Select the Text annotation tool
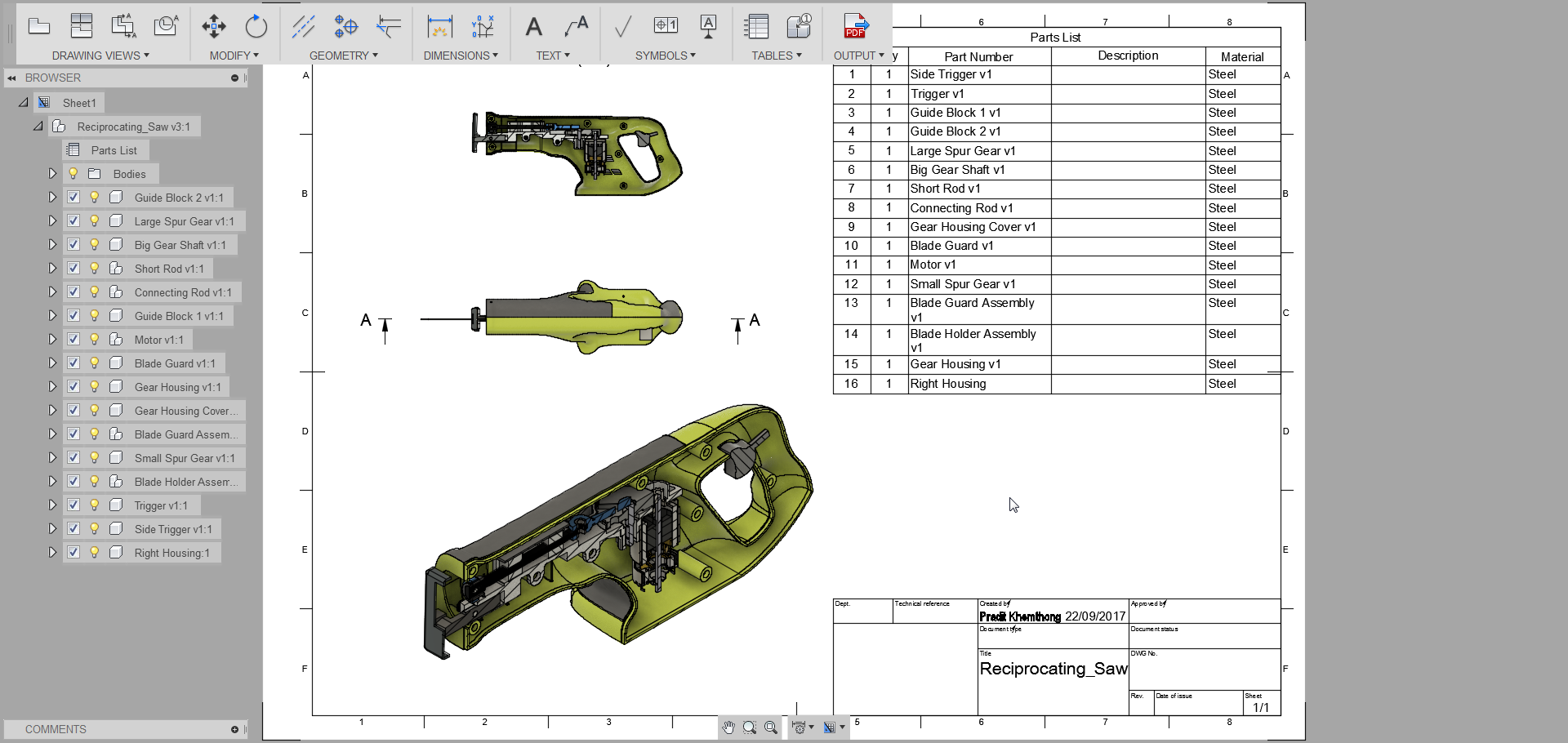 (x=534, y=27)
